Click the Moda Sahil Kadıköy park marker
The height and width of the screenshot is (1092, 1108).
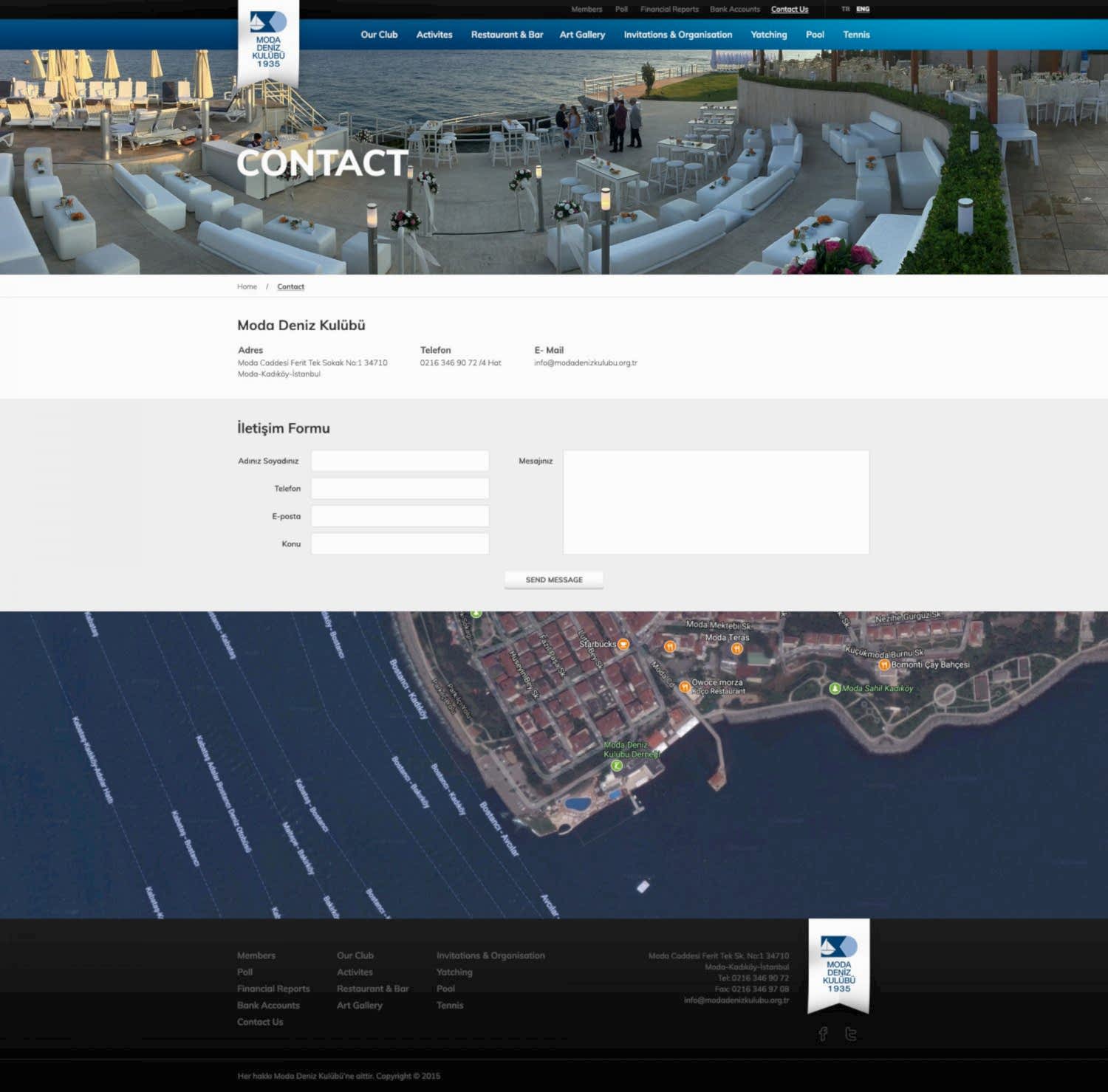[835, 688]
